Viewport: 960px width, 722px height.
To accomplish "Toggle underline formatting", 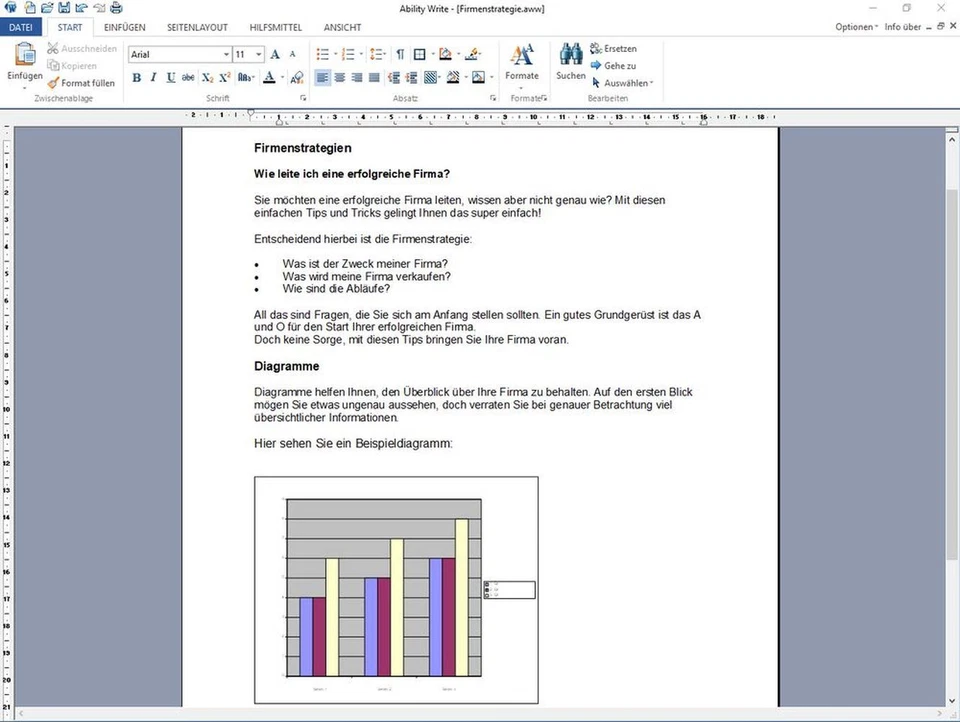I will click(171, 77).
